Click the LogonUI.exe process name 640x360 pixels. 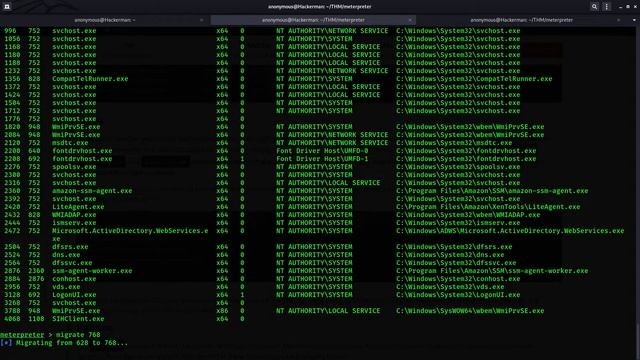[74, 295]
